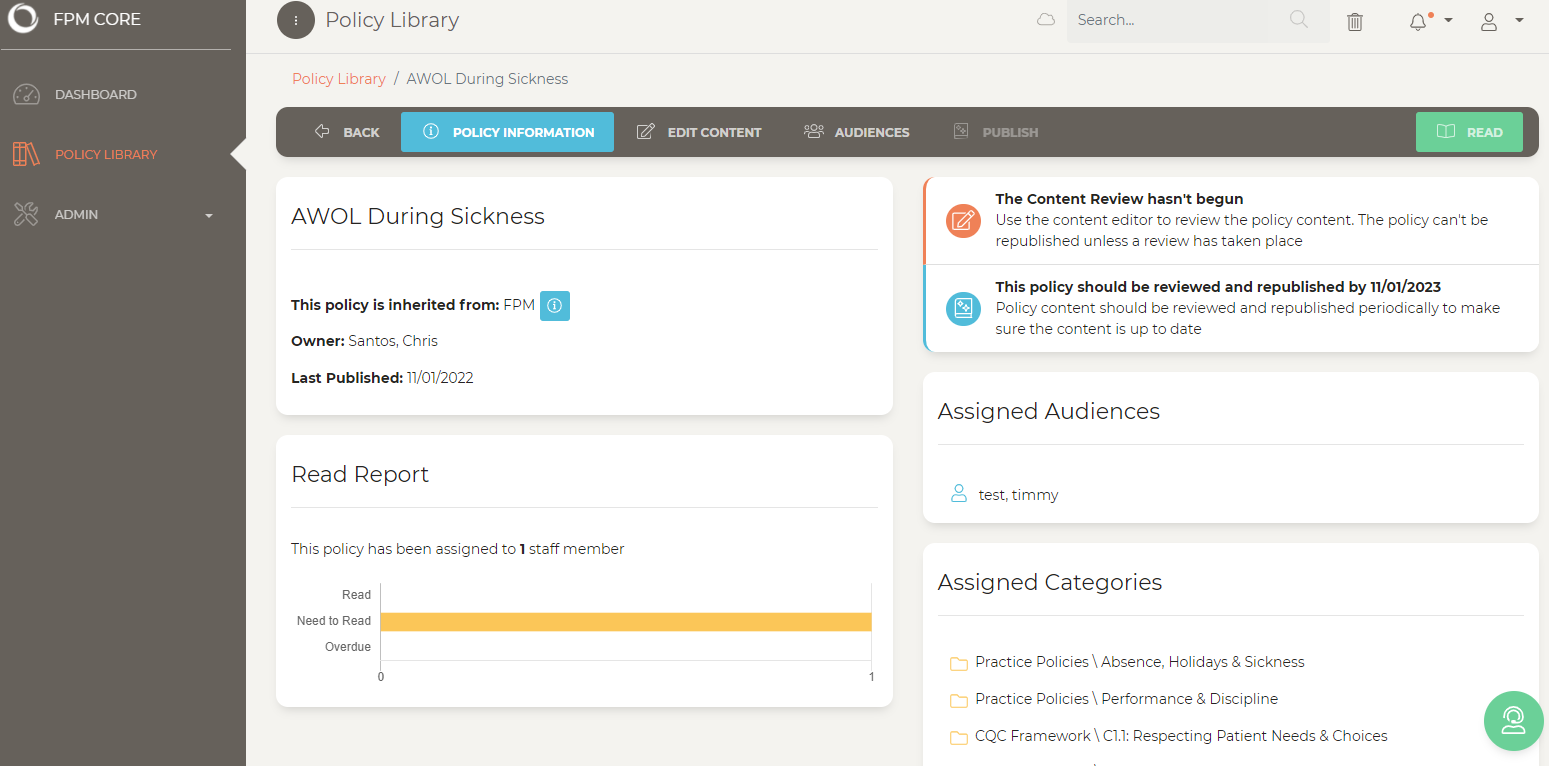
Task: Click the disabled Publish tab
Action: tap(996, 132)
